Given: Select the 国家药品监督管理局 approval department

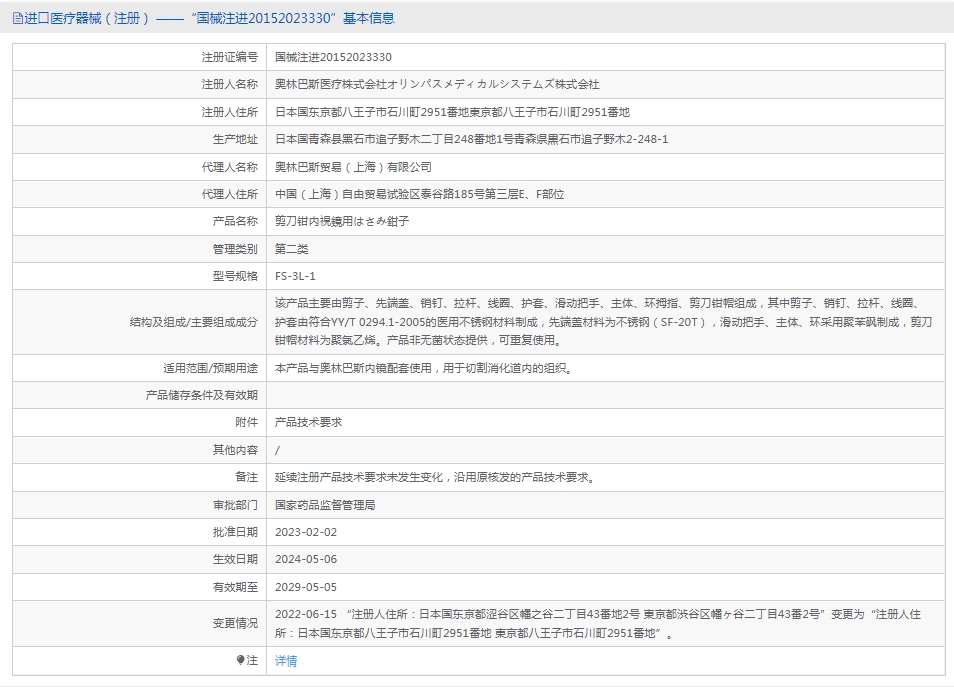Looking at the screenshot, I should click(x=325, y=505).
